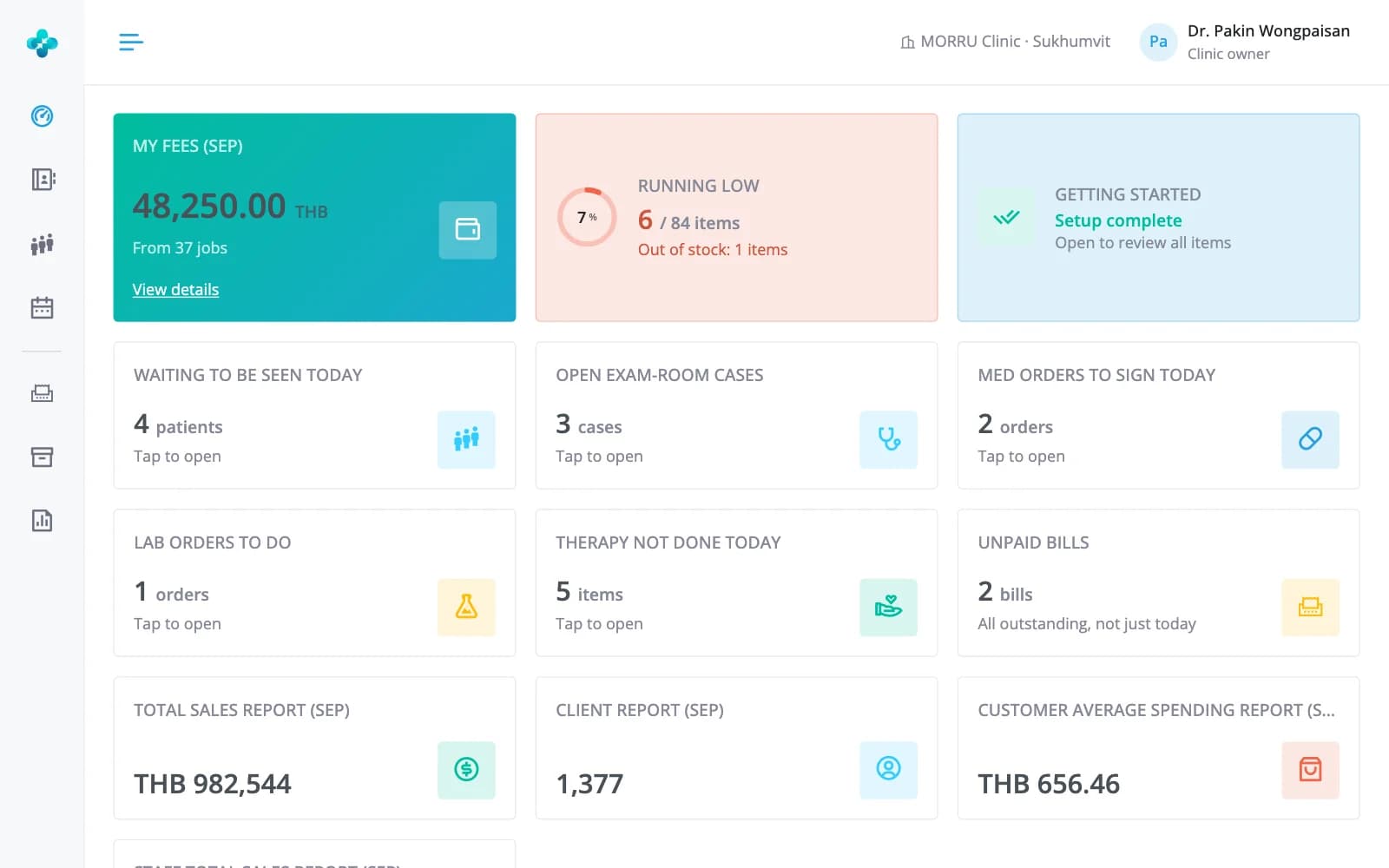
Task: Open the dashboard gauge sidebar icon
Action: coord(42,115)
